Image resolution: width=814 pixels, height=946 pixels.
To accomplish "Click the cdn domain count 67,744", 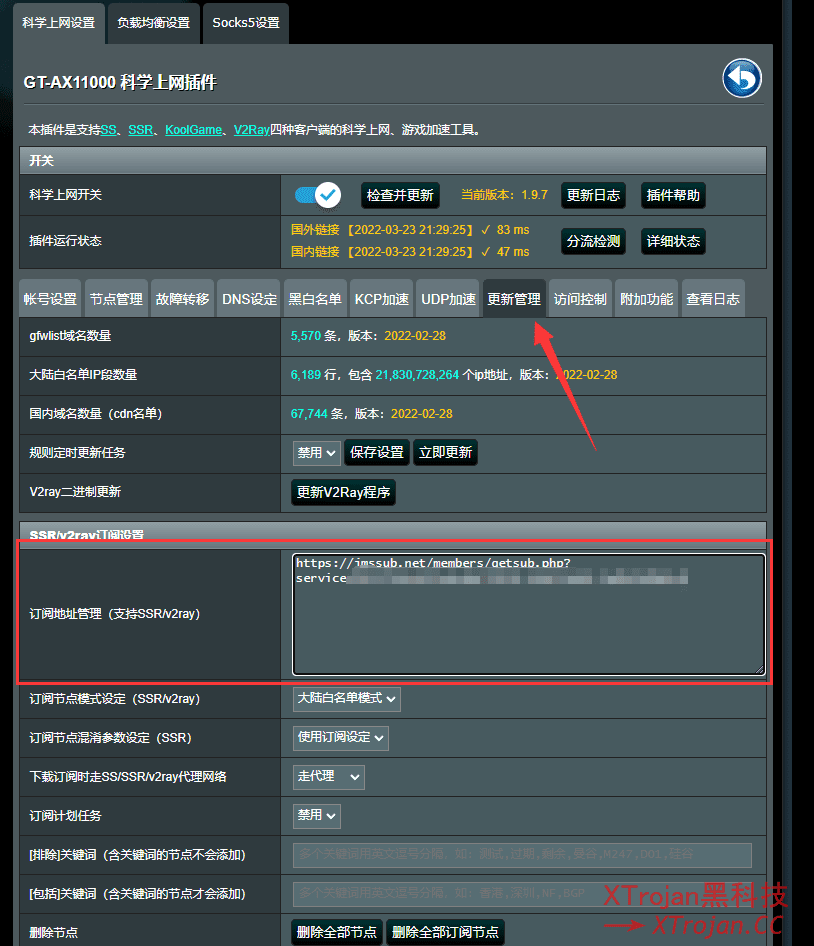I will pyautogui.click(x=309, y=414).
